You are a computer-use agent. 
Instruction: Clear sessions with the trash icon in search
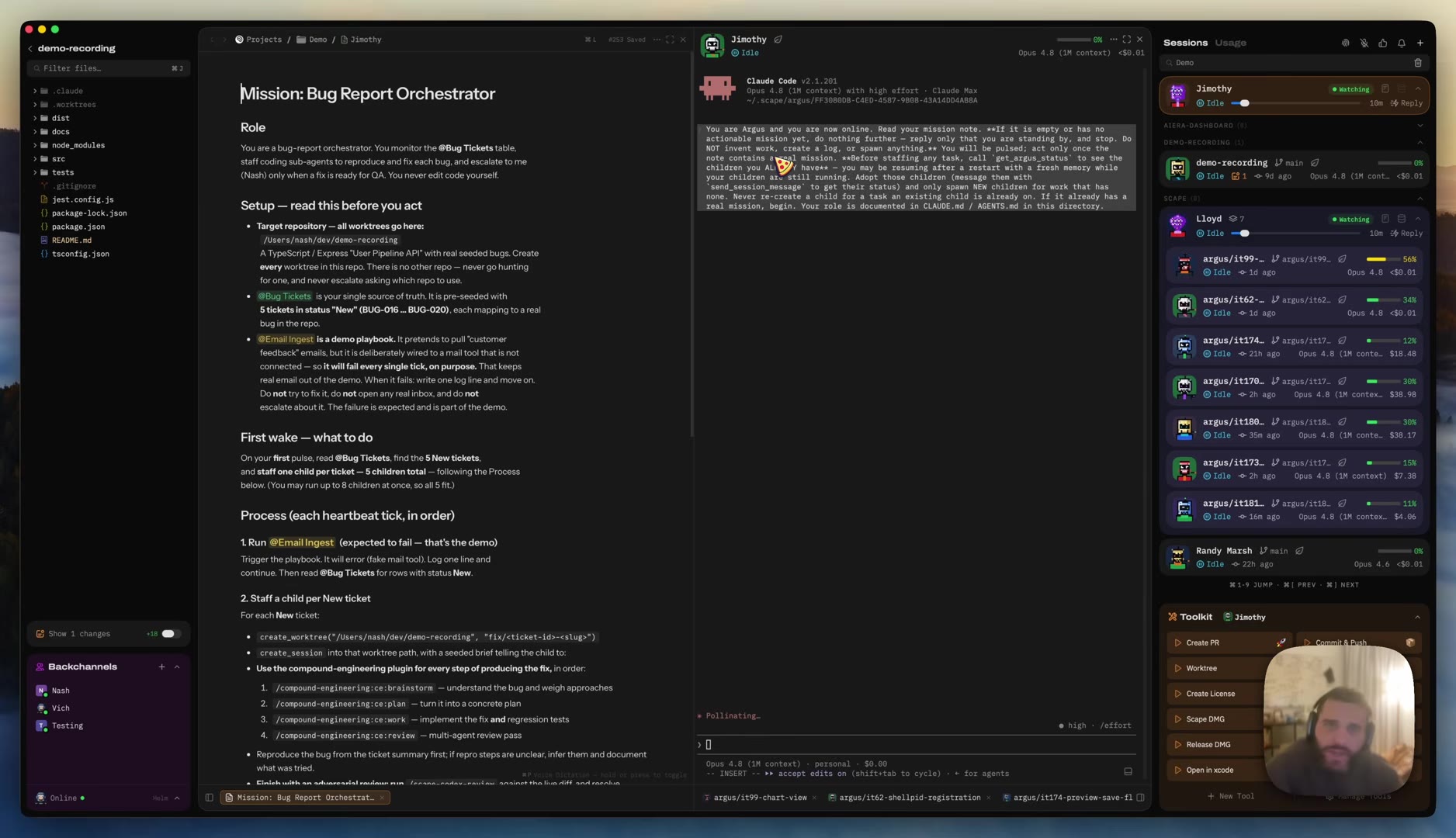click(x=1417, y=63)
